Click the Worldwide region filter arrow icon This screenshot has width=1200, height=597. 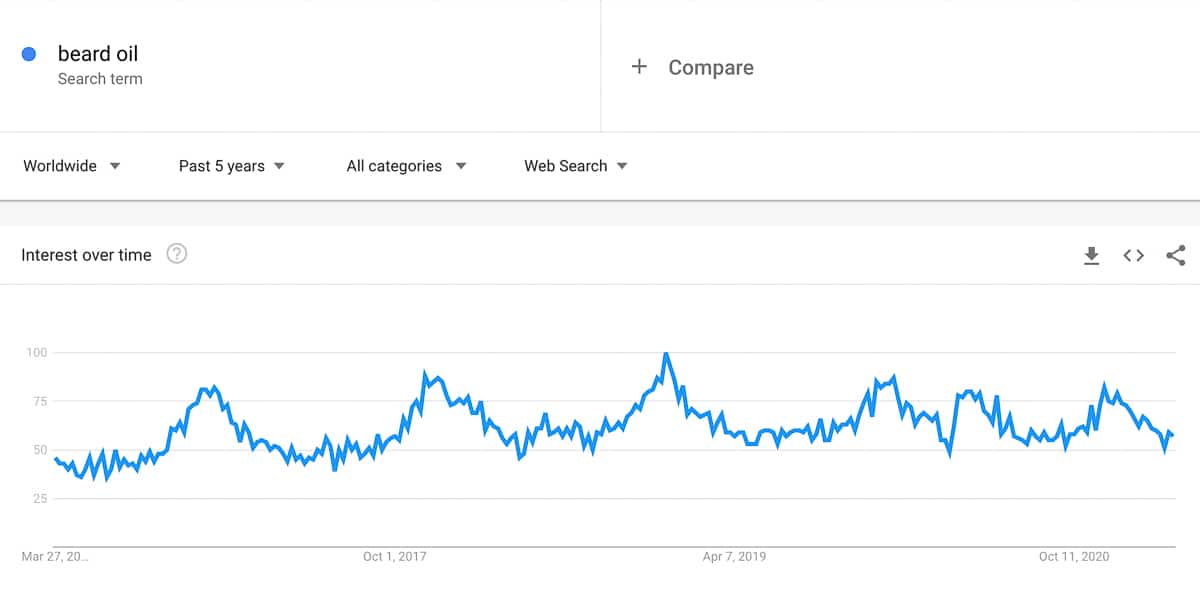117,166
